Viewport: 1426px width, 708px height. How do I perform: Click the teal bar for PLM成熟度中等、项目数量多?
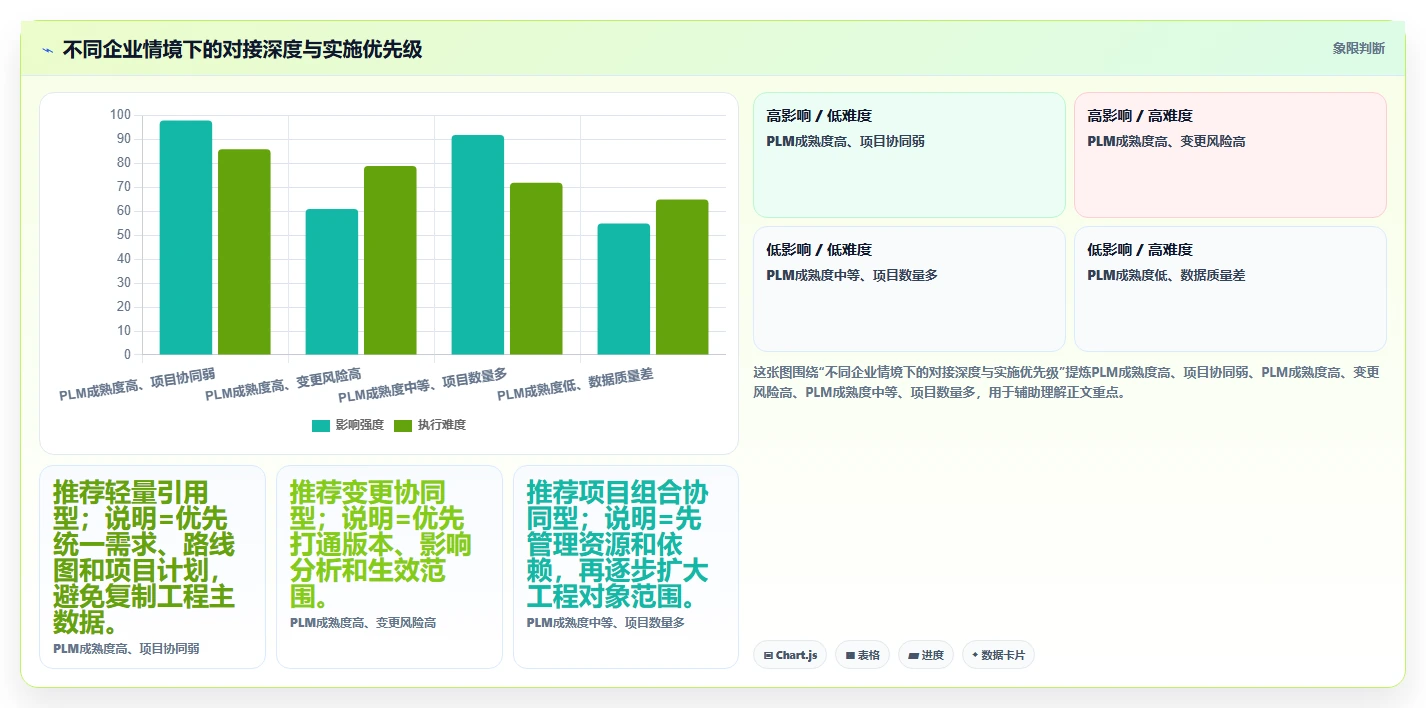tap(478, 244)
